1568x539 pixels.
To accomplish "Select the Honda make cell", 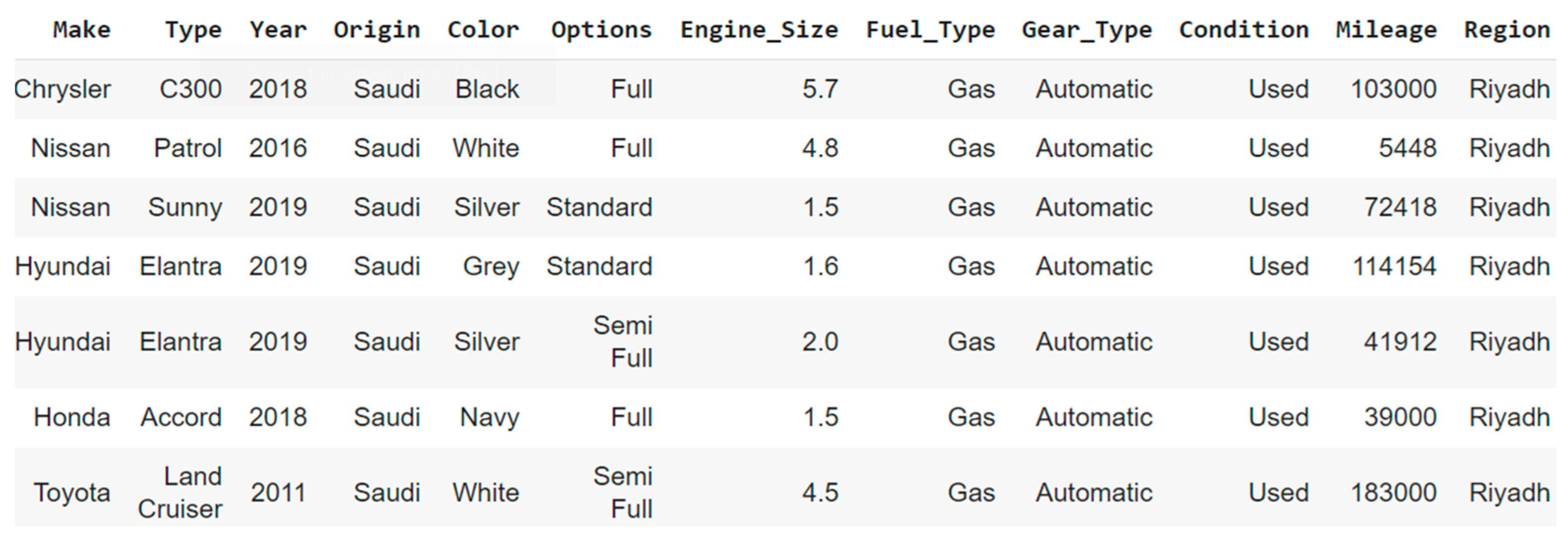I will tap(72, 418).
